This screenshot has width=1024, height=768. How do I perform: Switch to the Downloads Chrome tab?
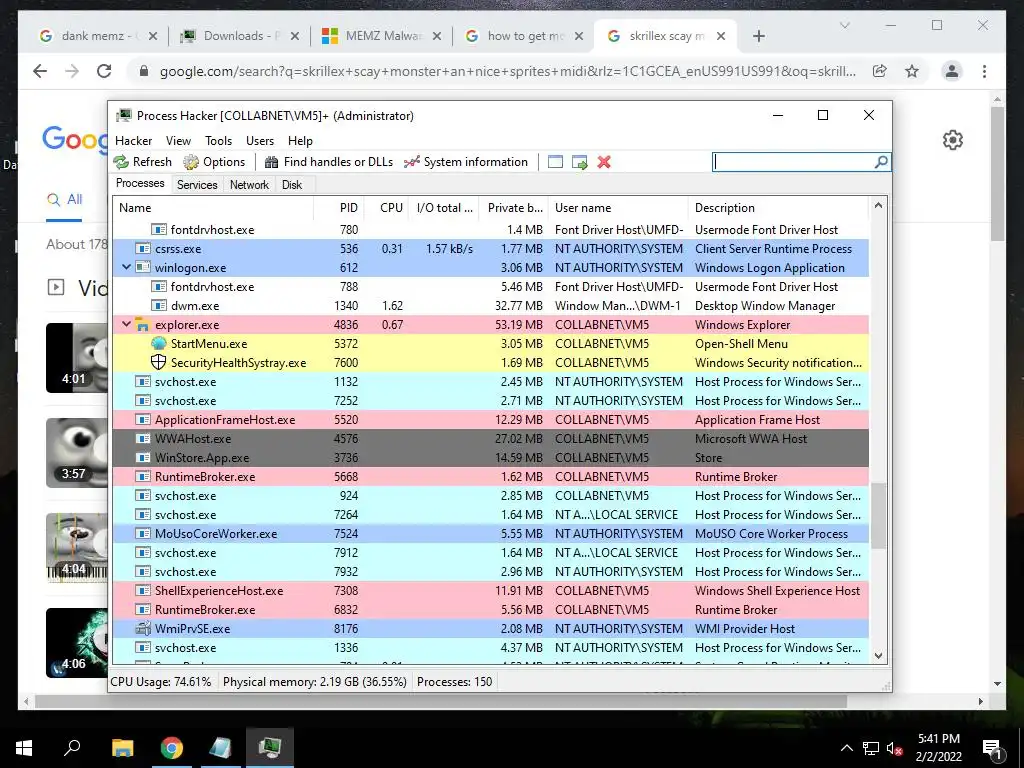tap(239, 36)
